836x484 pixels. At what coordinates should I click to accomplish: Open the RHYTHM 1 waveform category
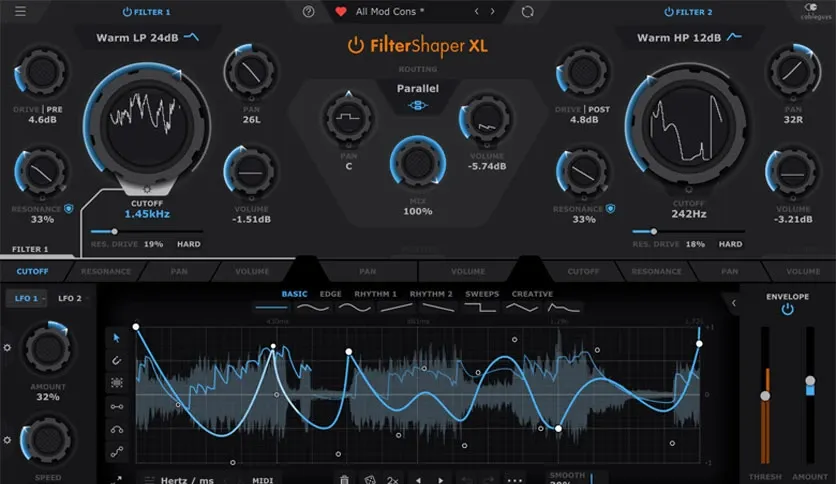click(375, 294)
